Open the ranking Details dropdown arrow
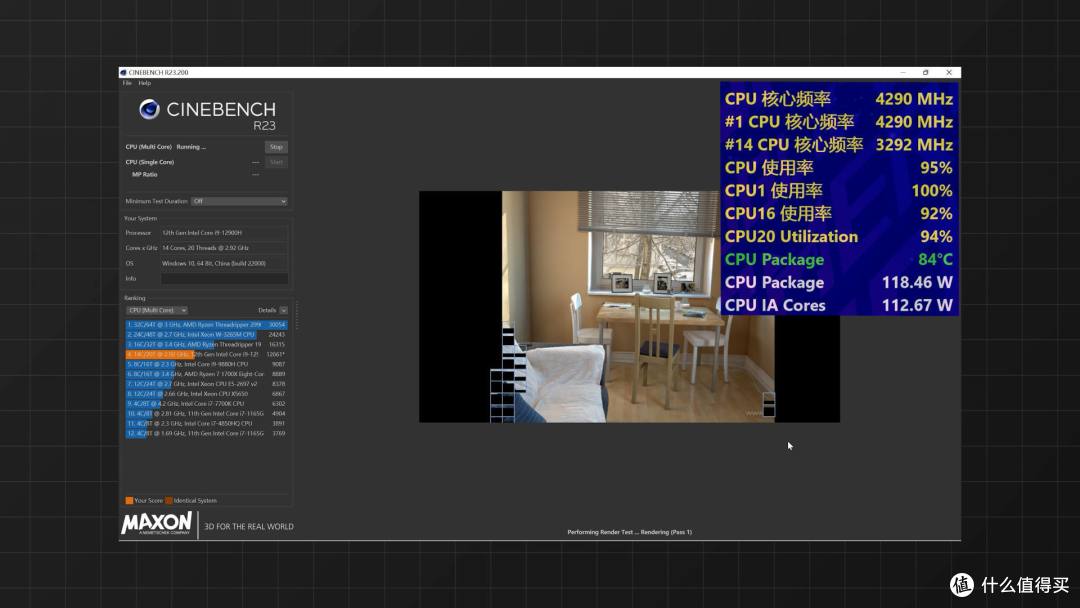This screenshot has height=608, width=1080. click(x=283, y=310)
